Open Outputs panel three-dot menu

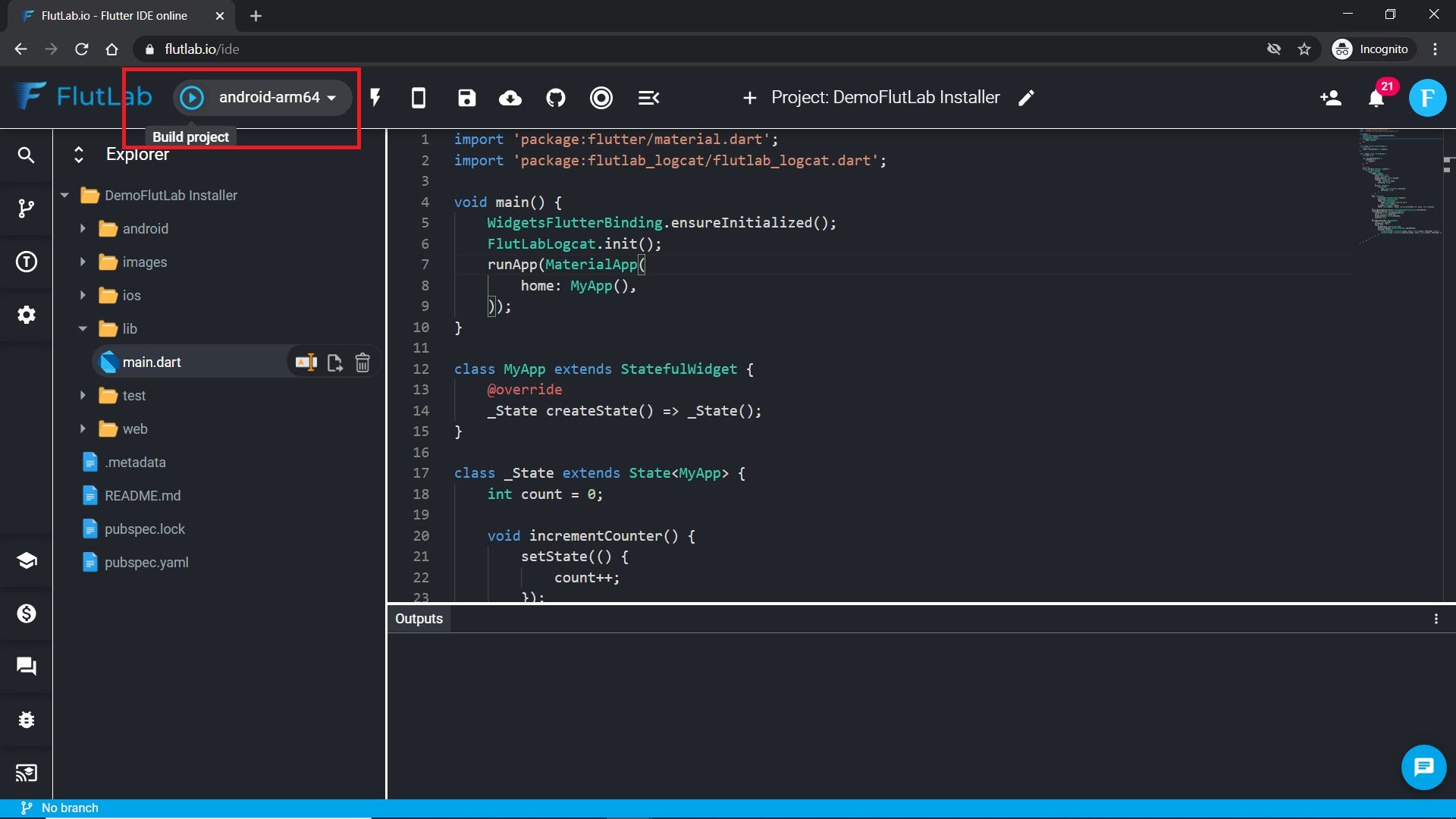click(x=1436, y=619)
